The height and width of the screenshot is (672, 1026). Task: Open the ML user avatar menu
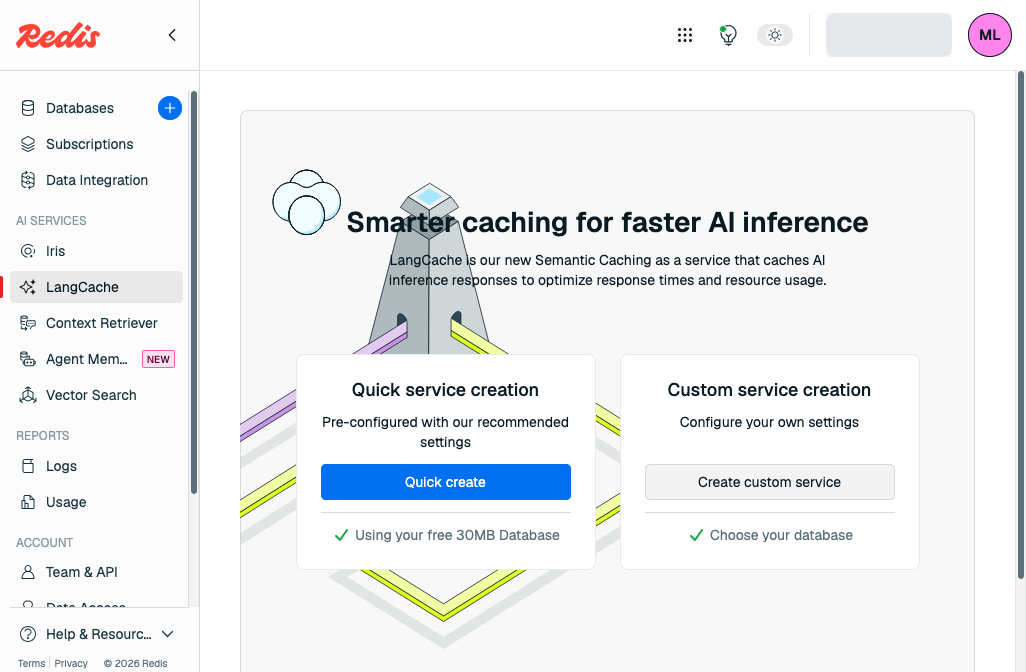click(989, 35)
